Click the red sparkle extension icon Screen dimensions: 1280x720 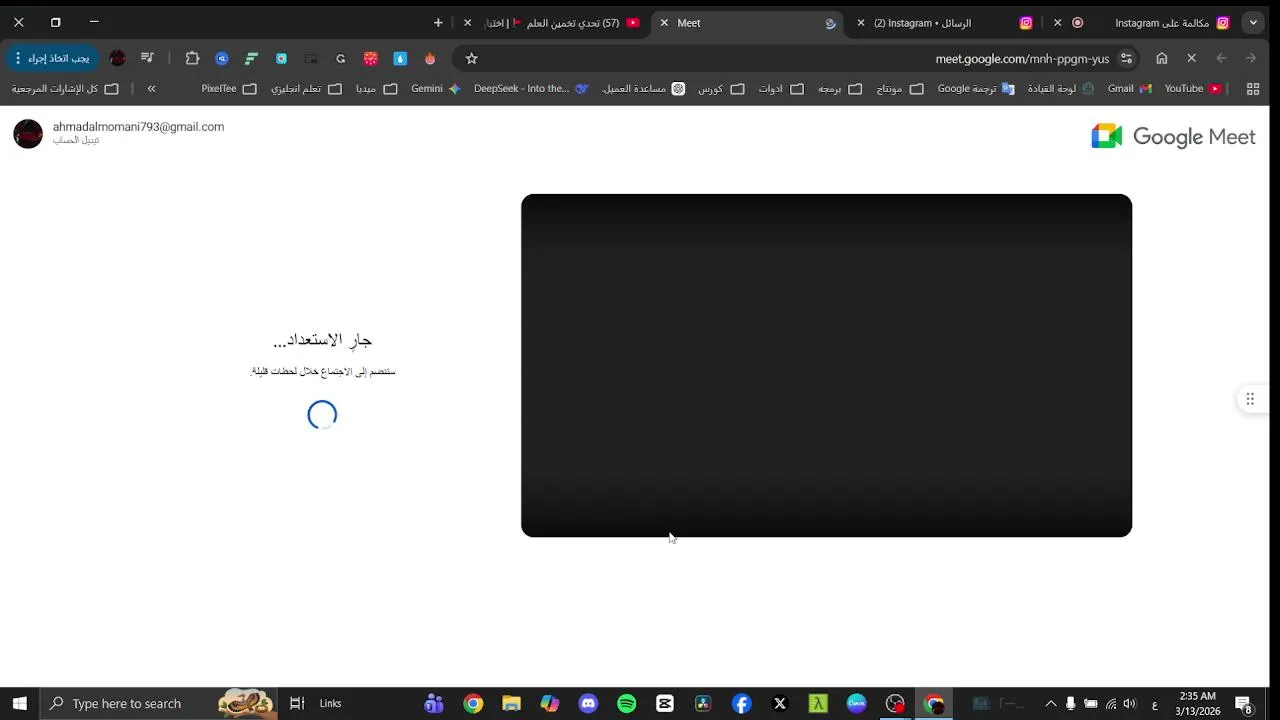[x=370, y=58]
